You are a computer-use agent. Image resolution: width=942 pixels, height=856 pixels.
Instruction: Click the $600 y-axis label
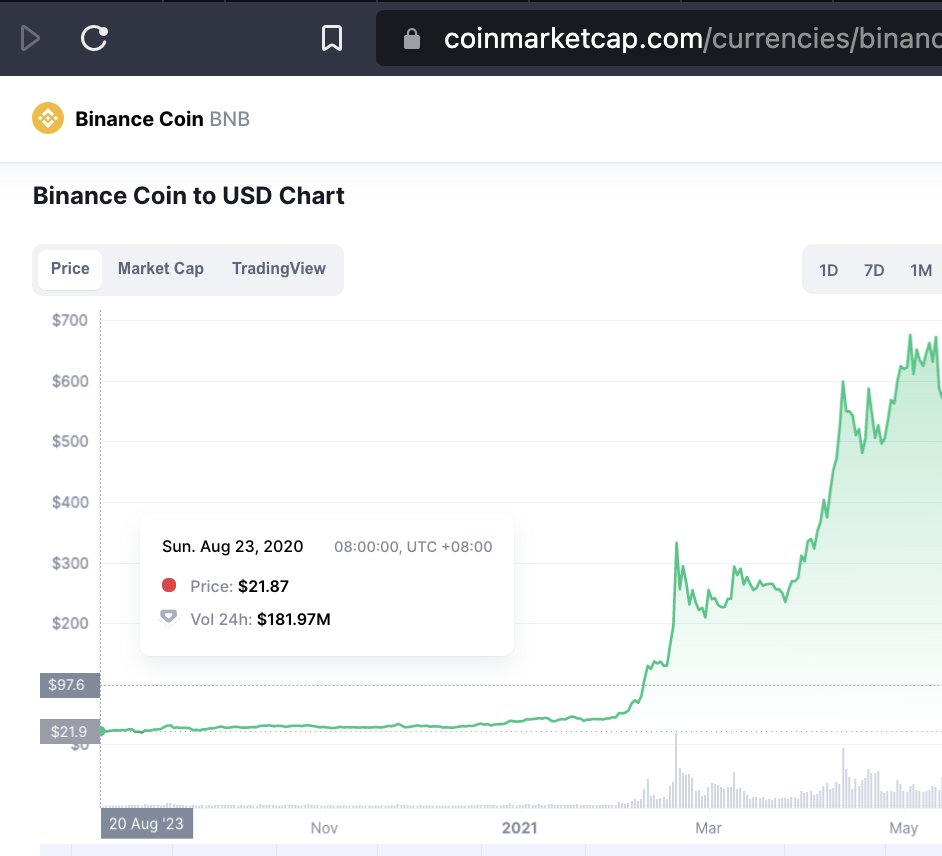point(70,381)
